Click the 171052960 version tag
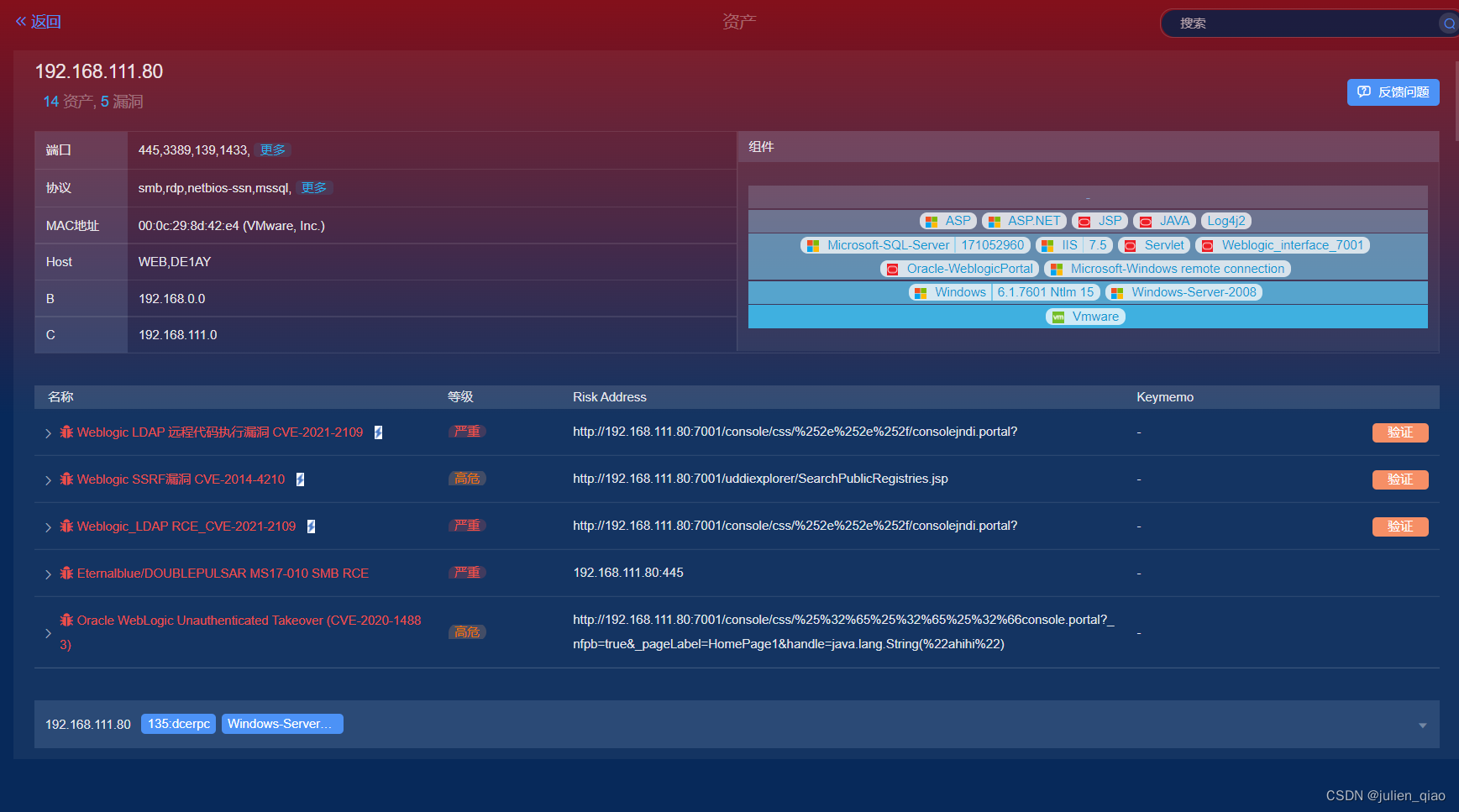The height and width of the screenshot is (812, 1459). (993, 245)
